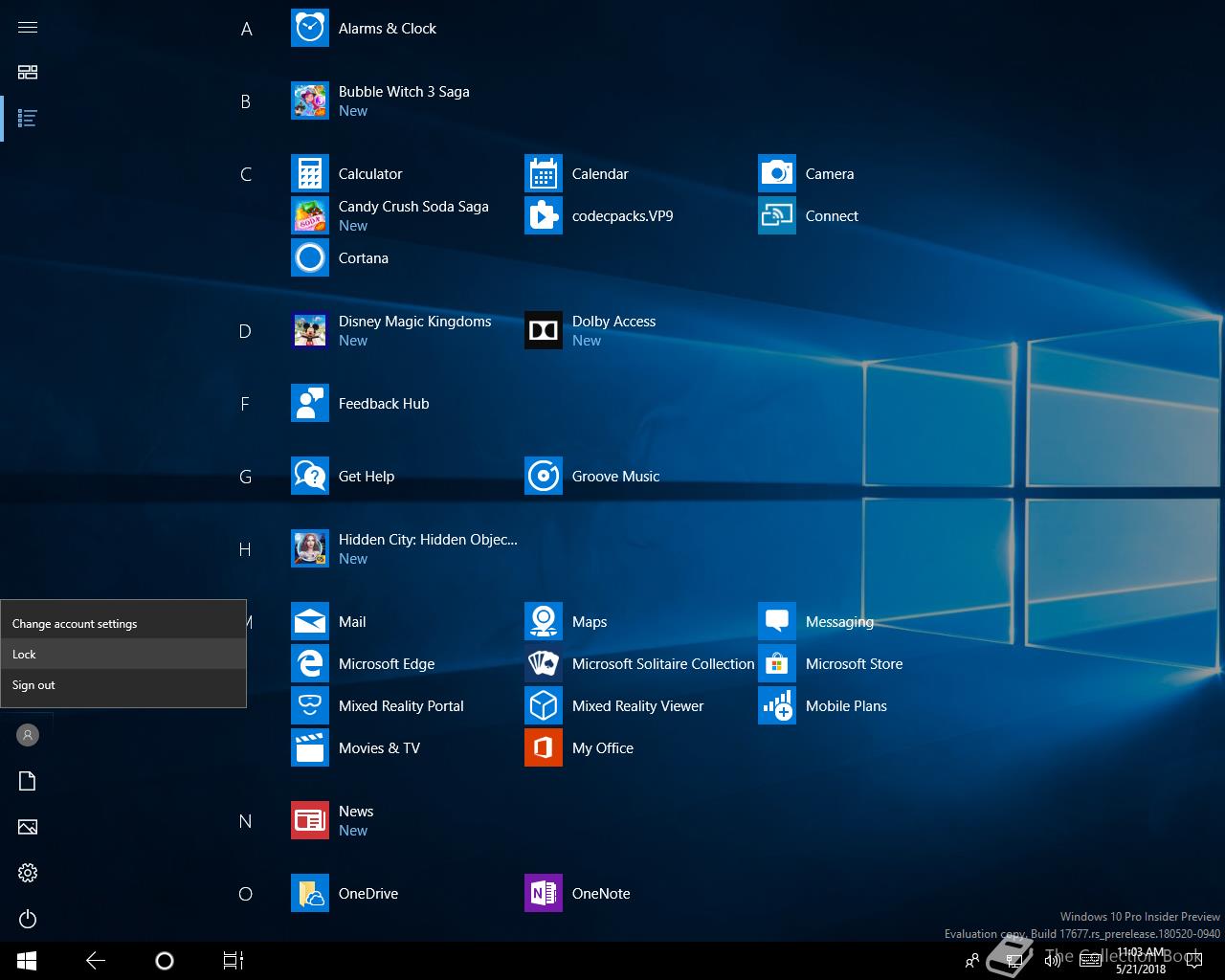This screenshot has width=1225, height=980.
Task: Open the People icon in the tray
Action: click(x=972, y=961)
